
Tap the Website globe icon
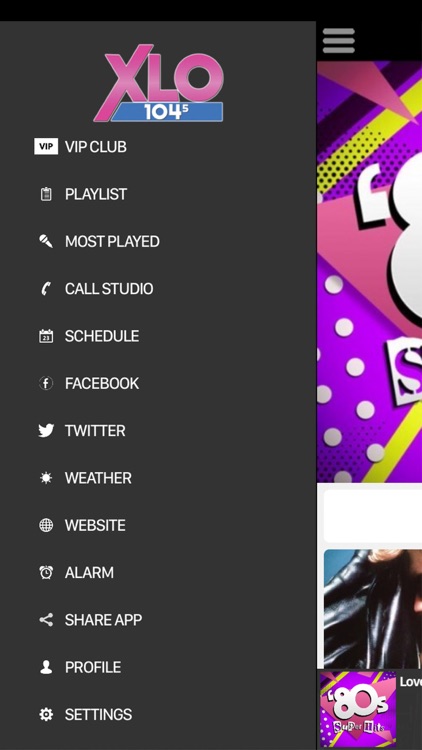pos(46,525)
